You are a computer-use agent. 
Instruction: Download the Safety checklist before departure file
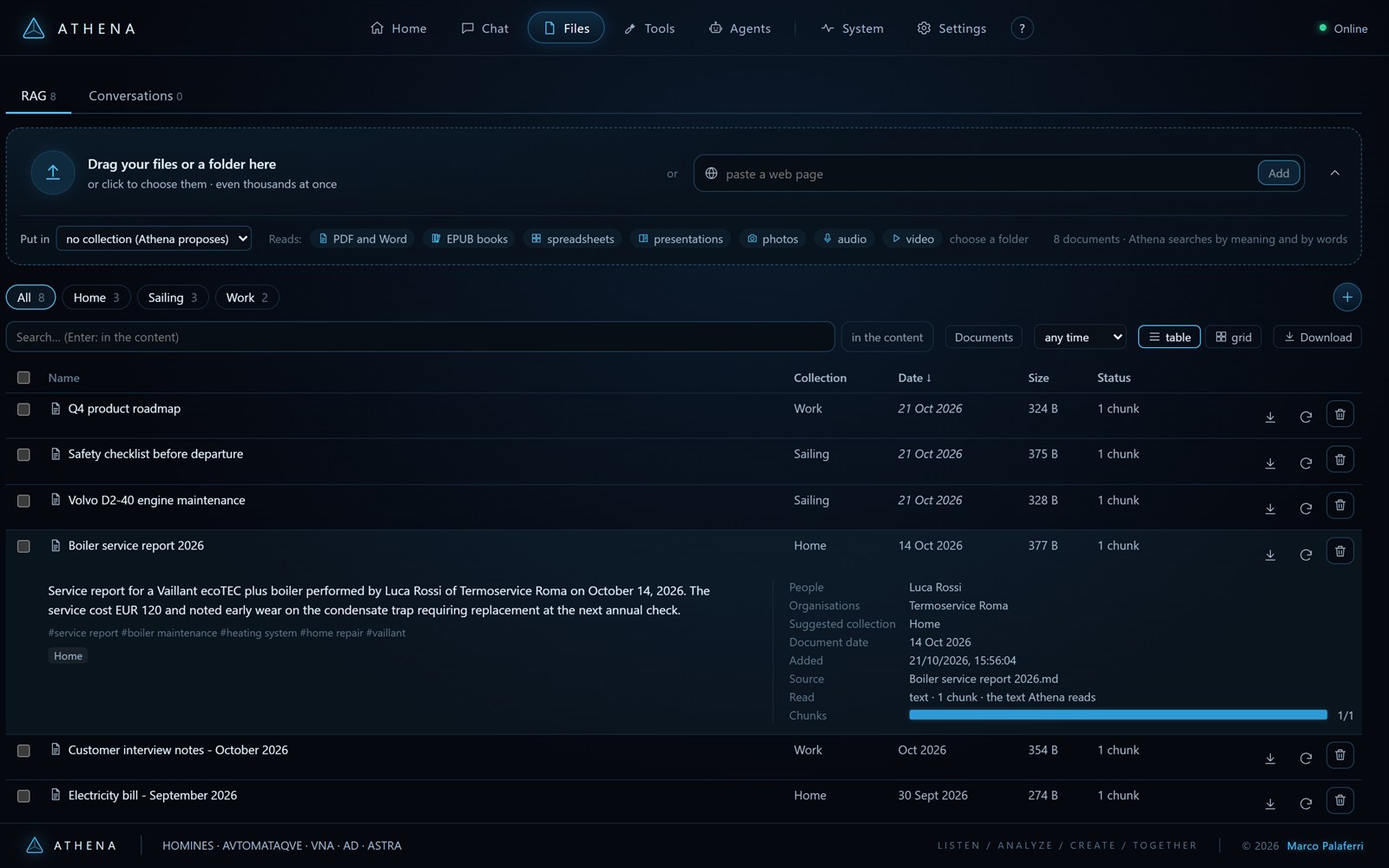[x=1270, y=463]
